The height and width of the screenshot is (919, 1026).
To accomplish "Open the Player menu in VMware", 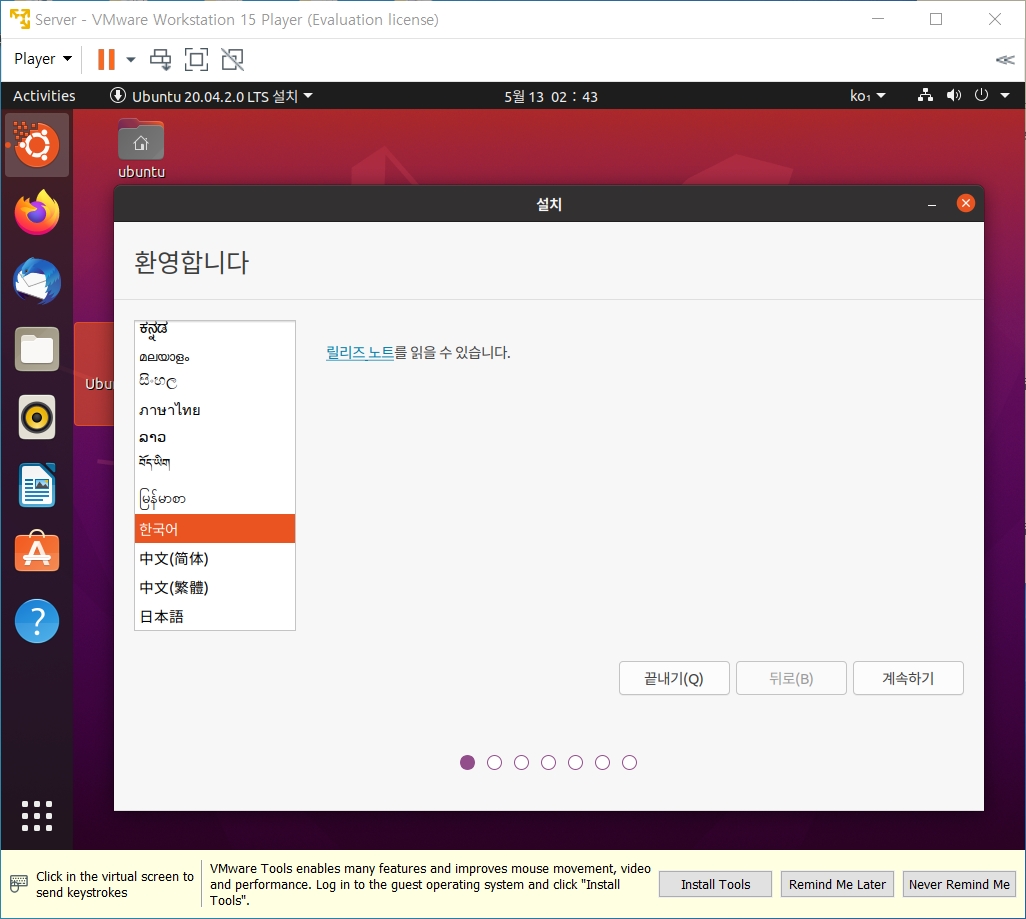I will [43, 59].
